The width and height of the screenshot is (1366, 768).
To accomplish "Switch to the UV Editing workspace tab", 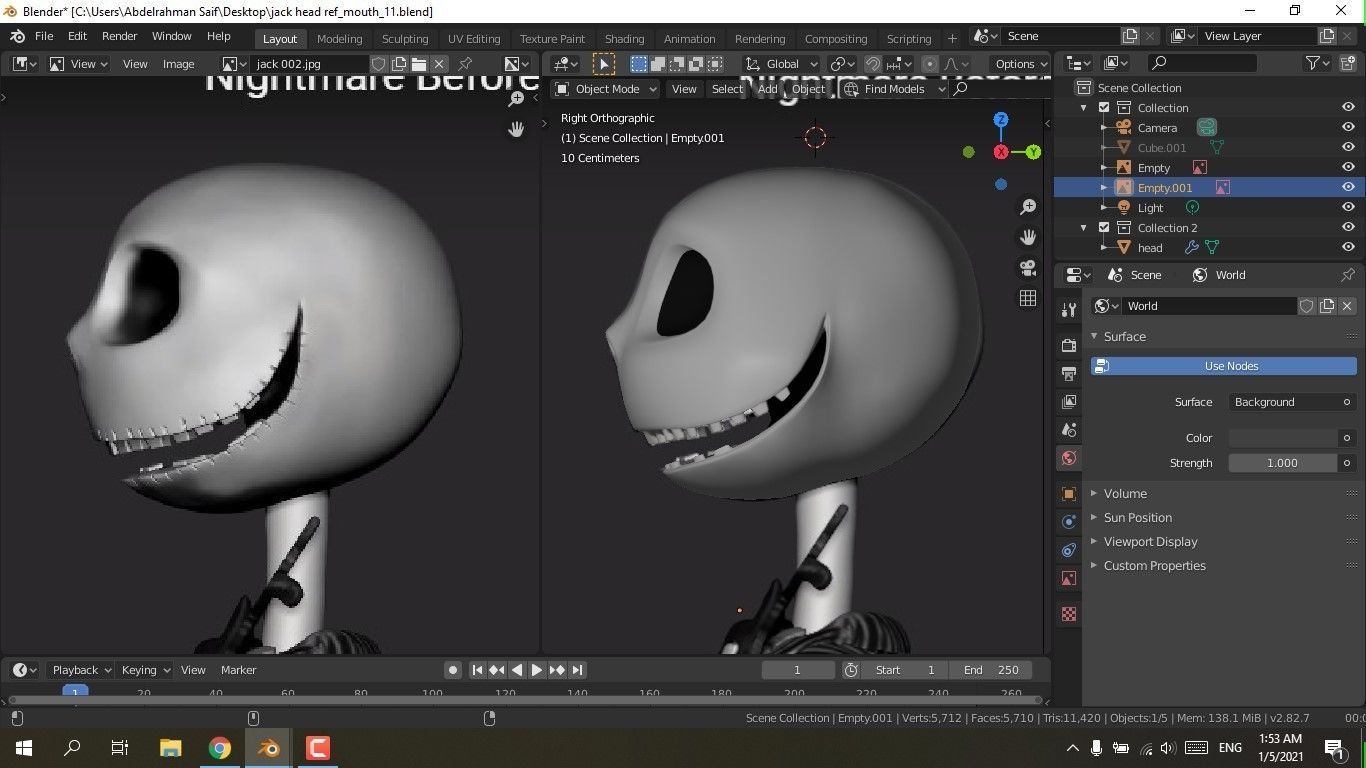I will point(474,39).
